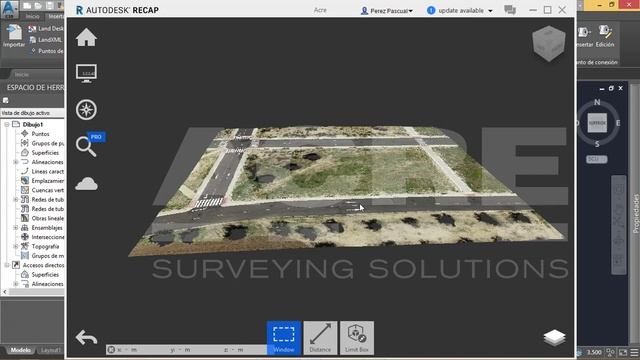Image resolution: width=640 pixels, height=360 pixels.
Task: Click the ReCap ViewCube
Action: pos(549,43)
